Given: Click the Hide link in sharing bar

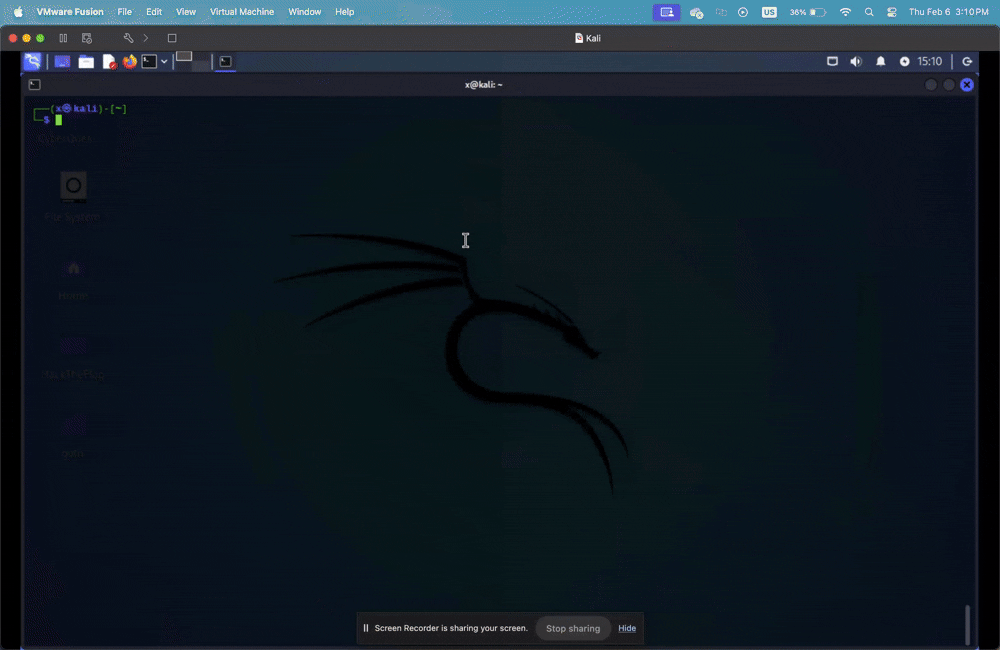Looking at the screenshot, I should point(627,628).
